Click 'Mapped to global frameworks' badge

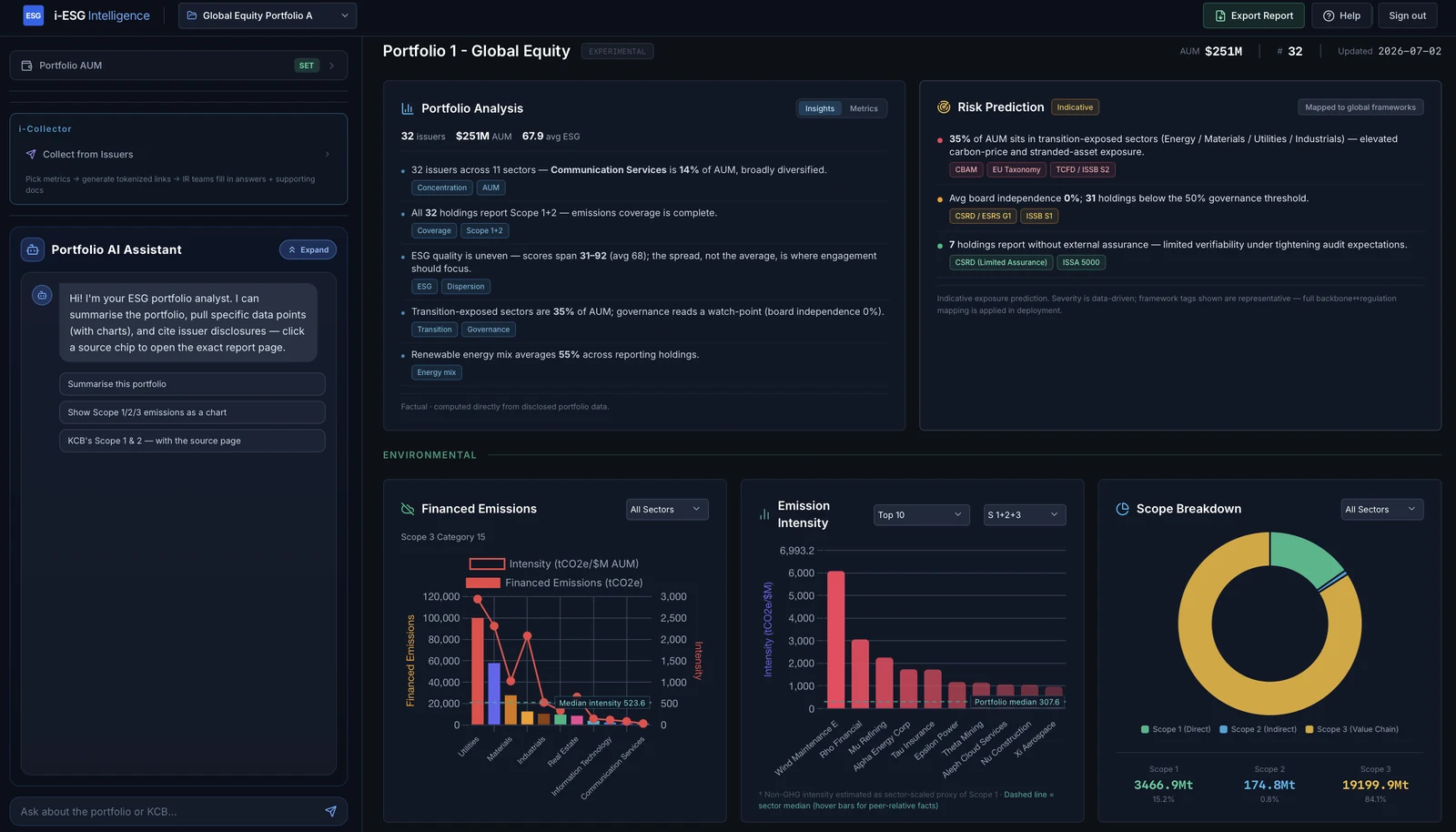[1360, 107]
